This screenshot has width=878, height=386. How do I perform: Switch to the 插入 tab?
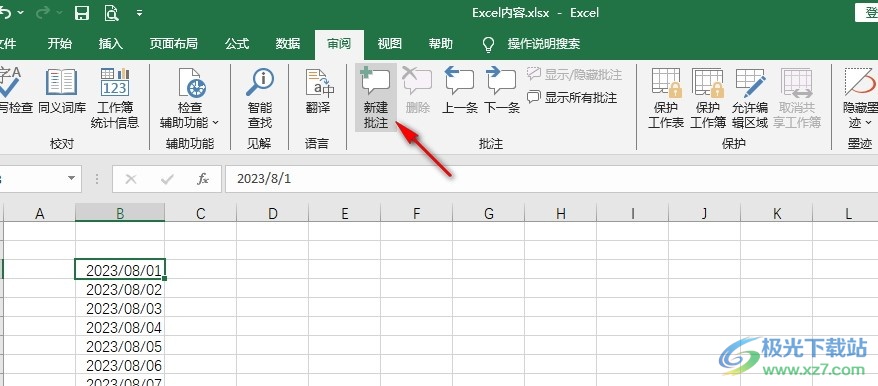110,44
